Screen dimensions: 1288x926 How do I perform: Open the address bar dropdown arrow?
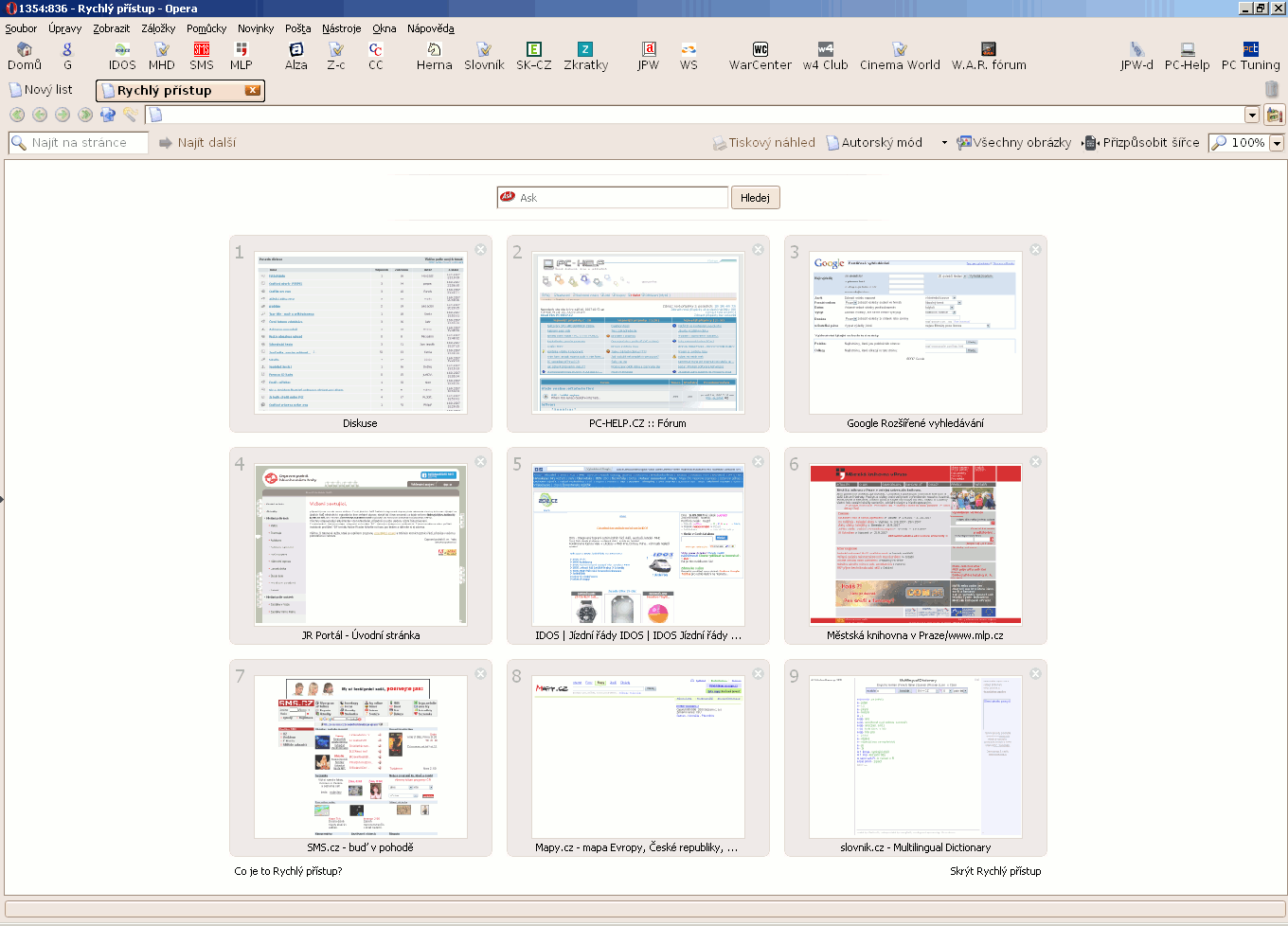coord(1251,115)
